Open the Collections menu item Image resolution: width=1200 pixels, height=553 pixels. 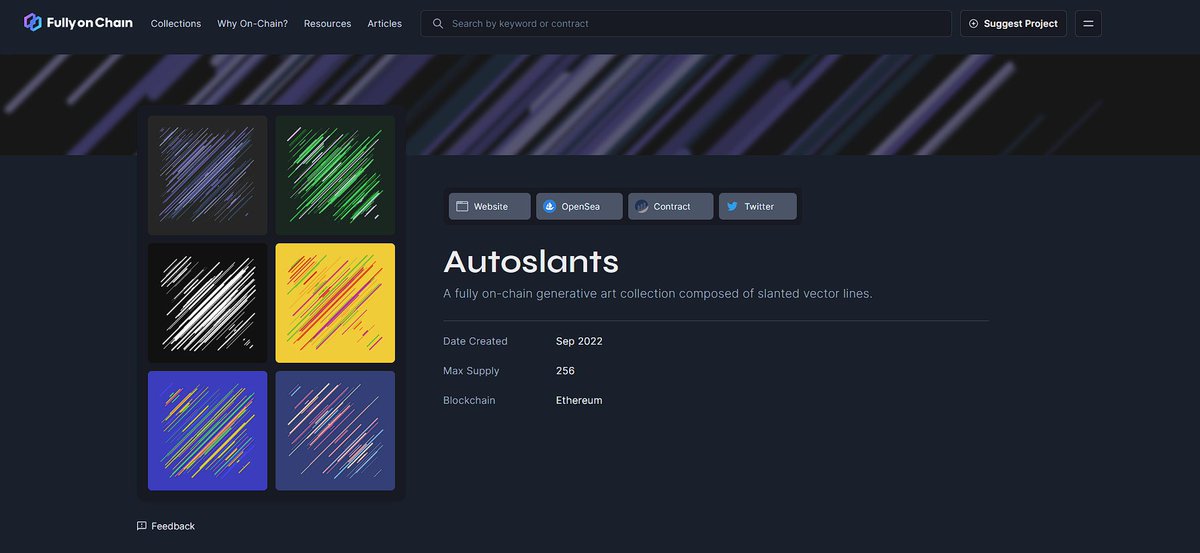pos(176,23)
